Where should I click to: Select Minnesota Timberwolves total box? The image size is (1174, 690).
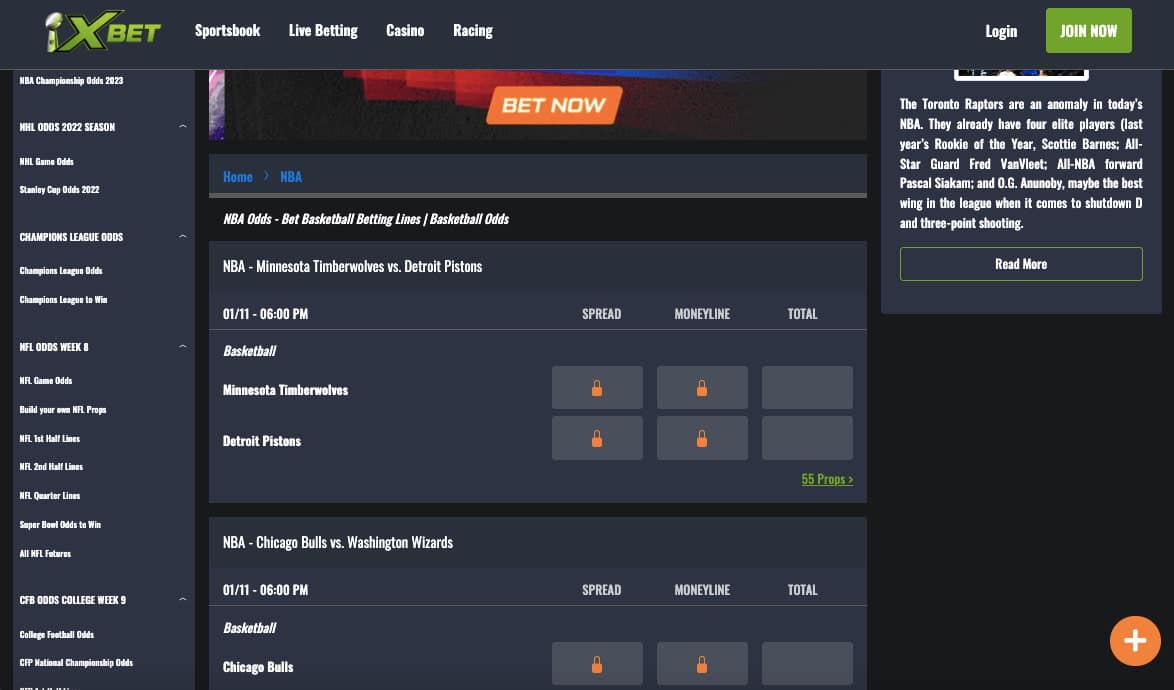807,388
